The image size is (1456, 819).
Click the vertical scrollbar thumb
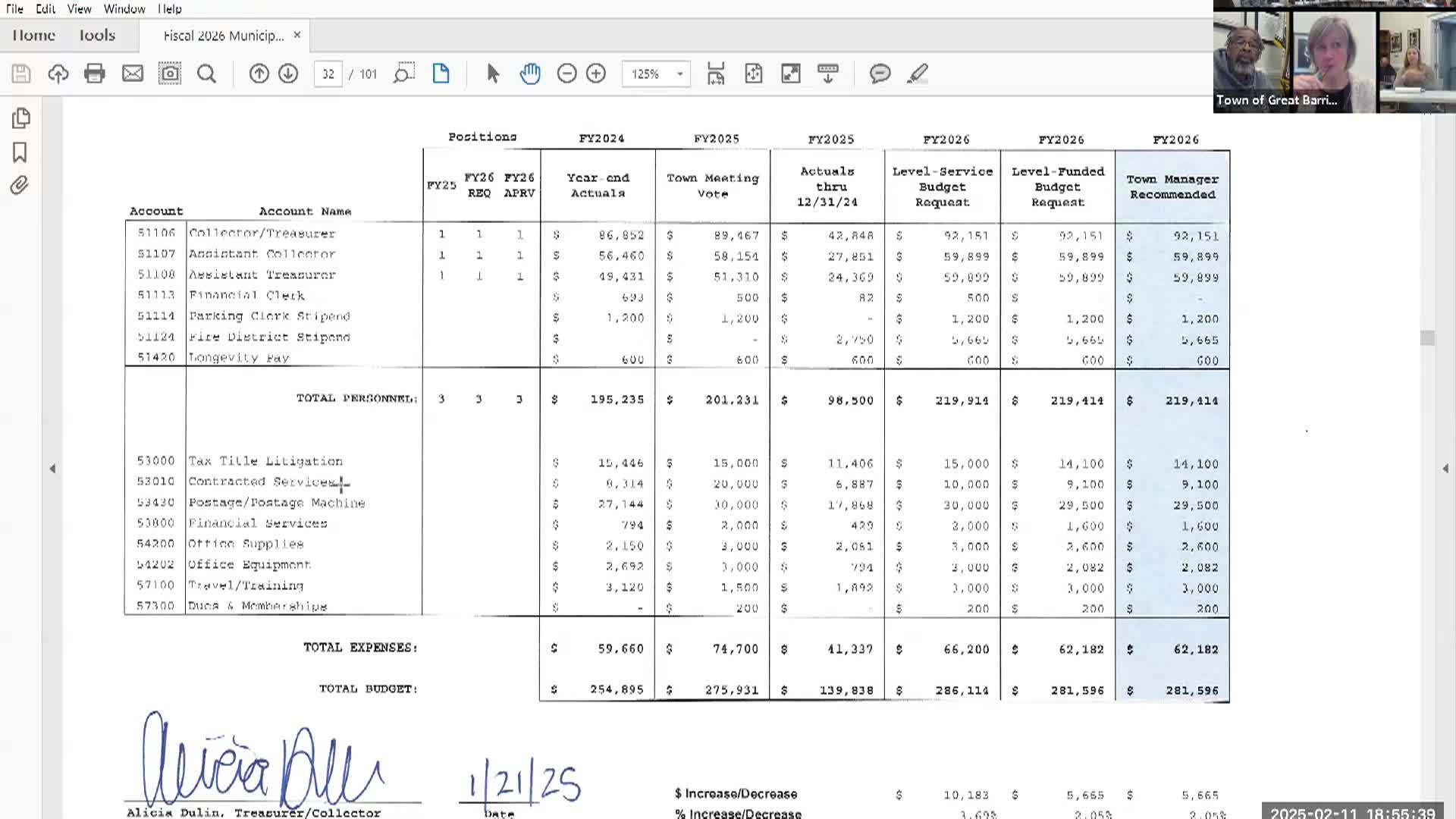pyautogui.click(x=1427, y=337)
